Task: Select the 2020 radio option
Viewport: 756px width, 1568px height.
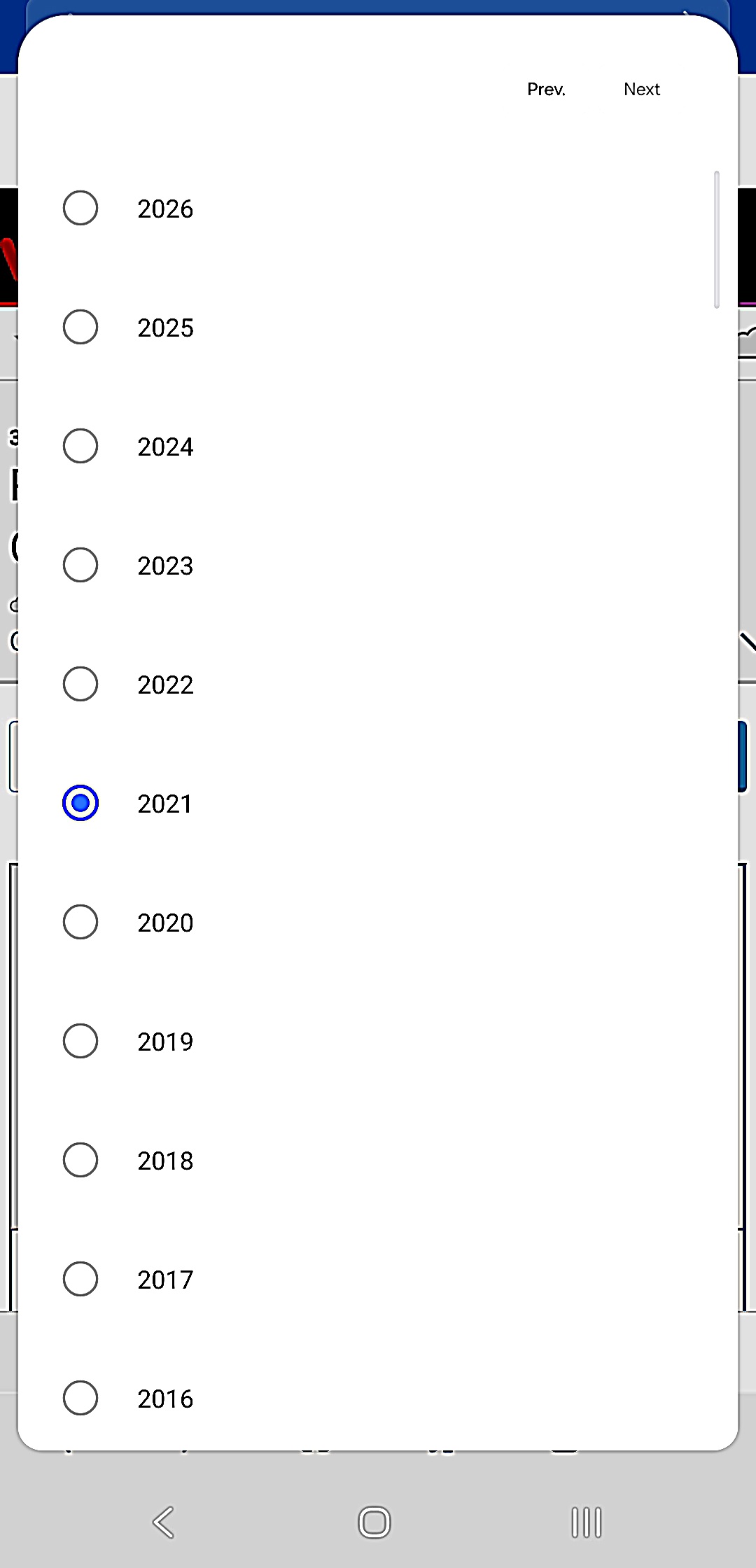Action: 80,922
